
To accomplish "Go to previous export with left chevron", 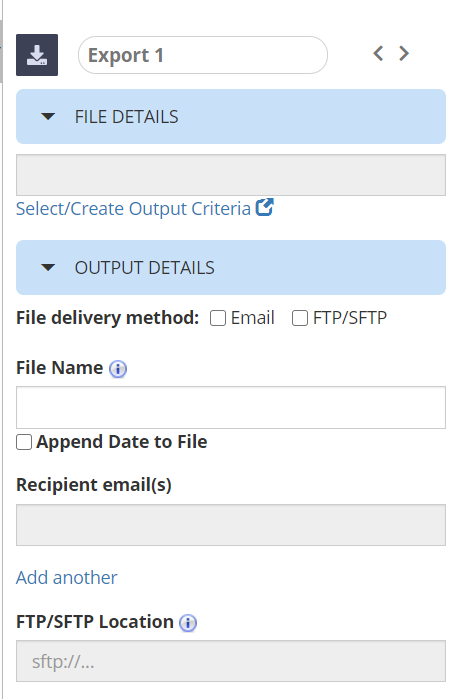I will point(378,53).
